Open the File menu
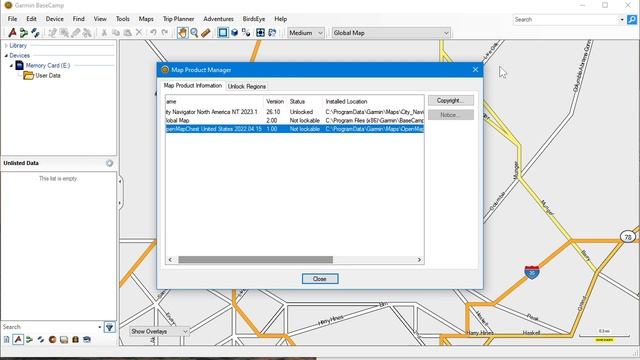The image size is (640, 360). (12, 19)
